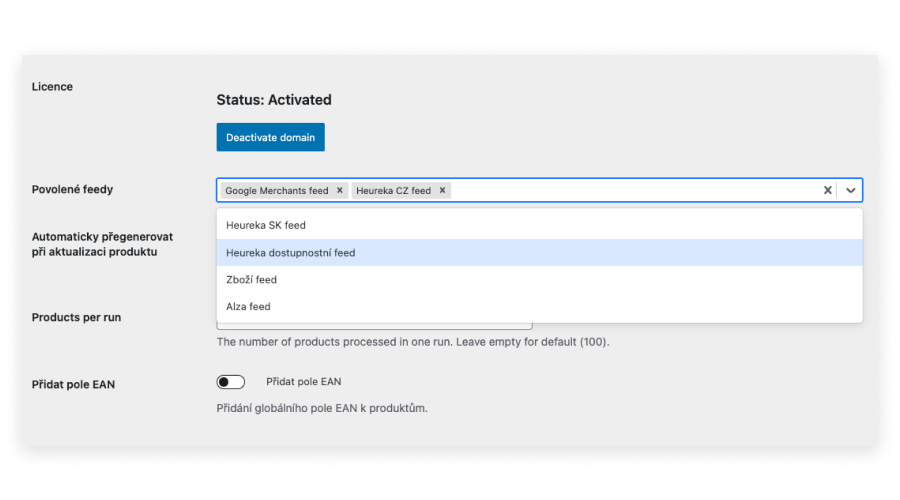Click the Google Merchants feed tag label
This screenshot has width=900, height=500.
click(x=277, y=191)
